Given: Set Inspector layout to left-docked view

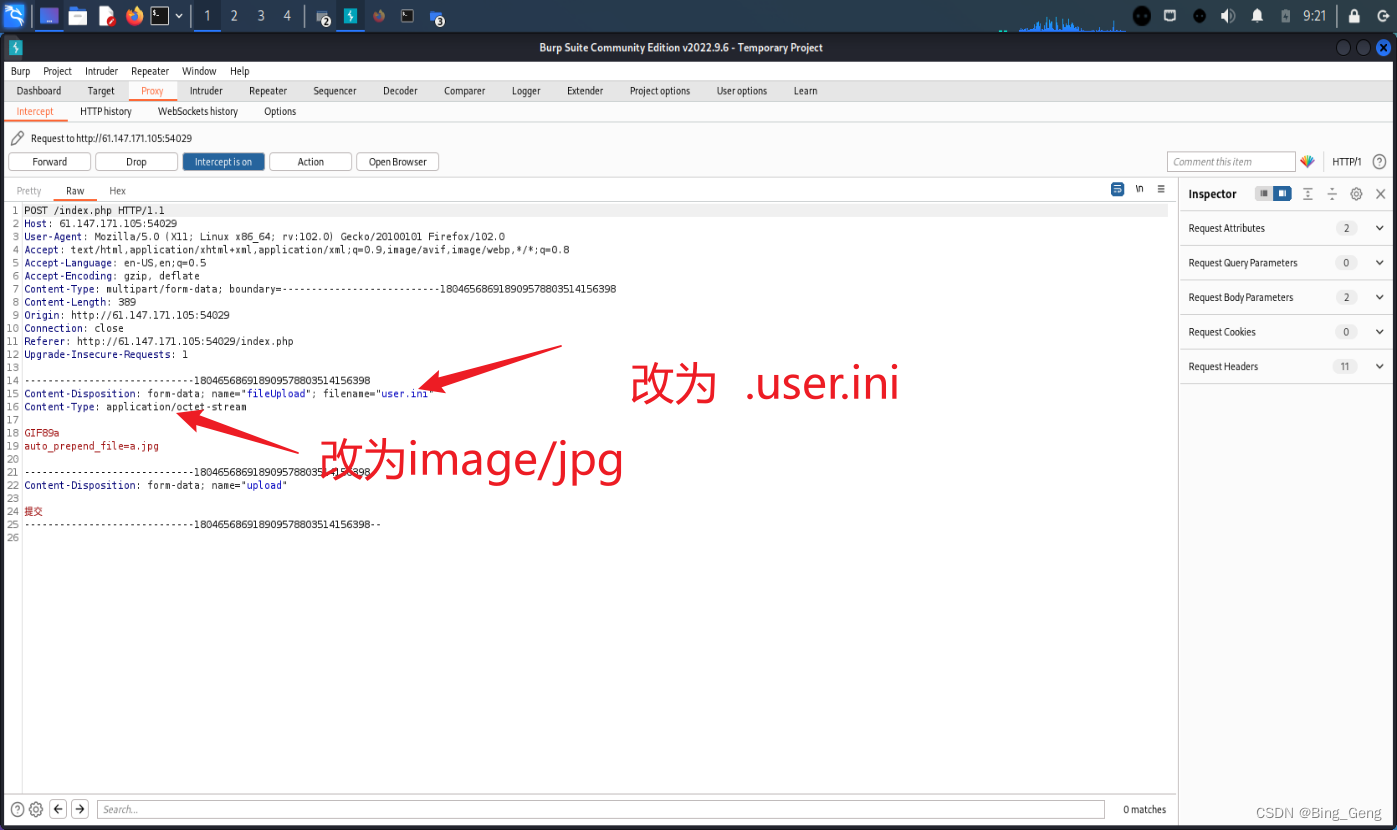Looking at the screenshot, I should click(x=1264, y=194).
